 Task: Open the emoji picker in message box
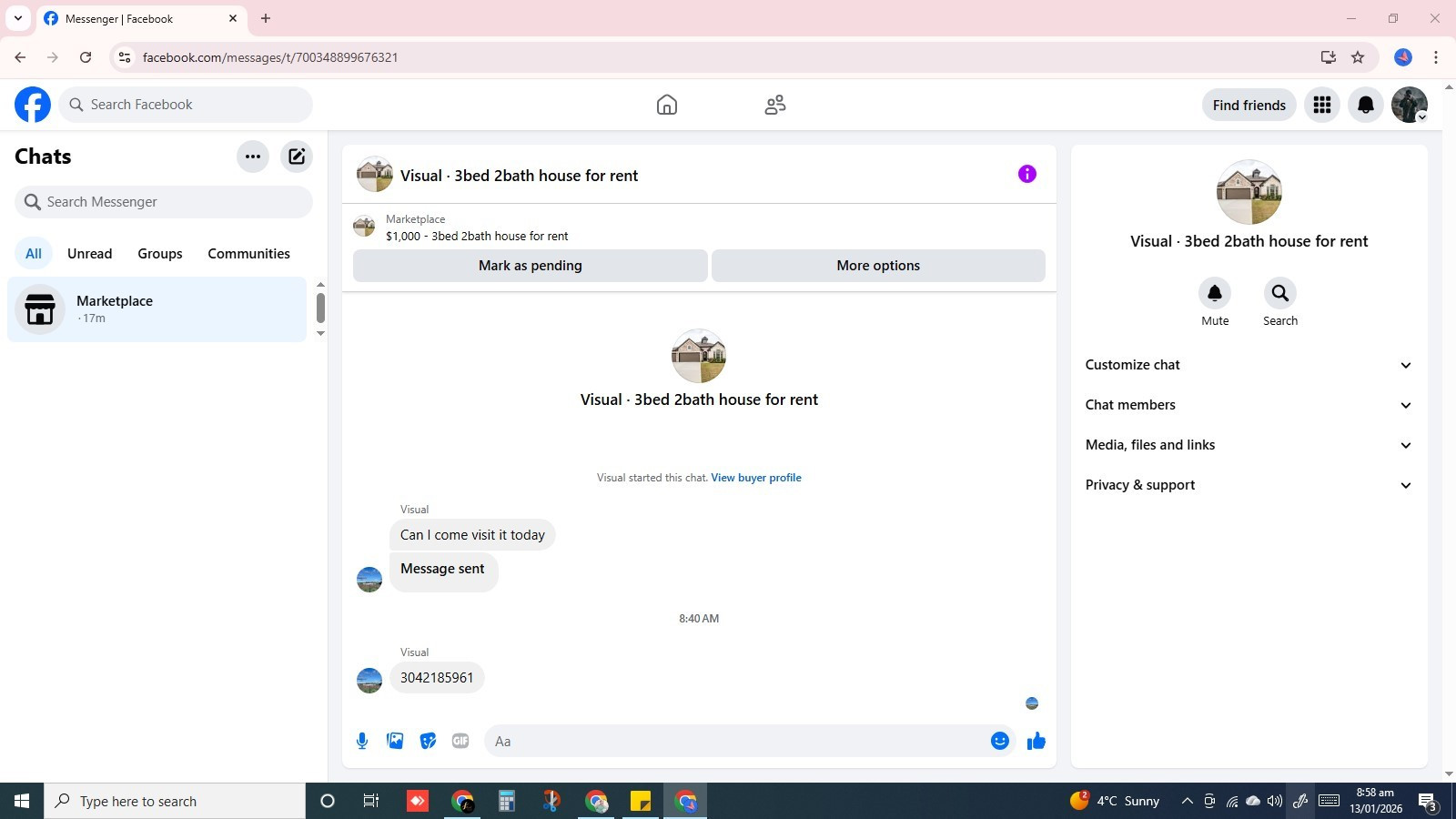[1000, 741]
